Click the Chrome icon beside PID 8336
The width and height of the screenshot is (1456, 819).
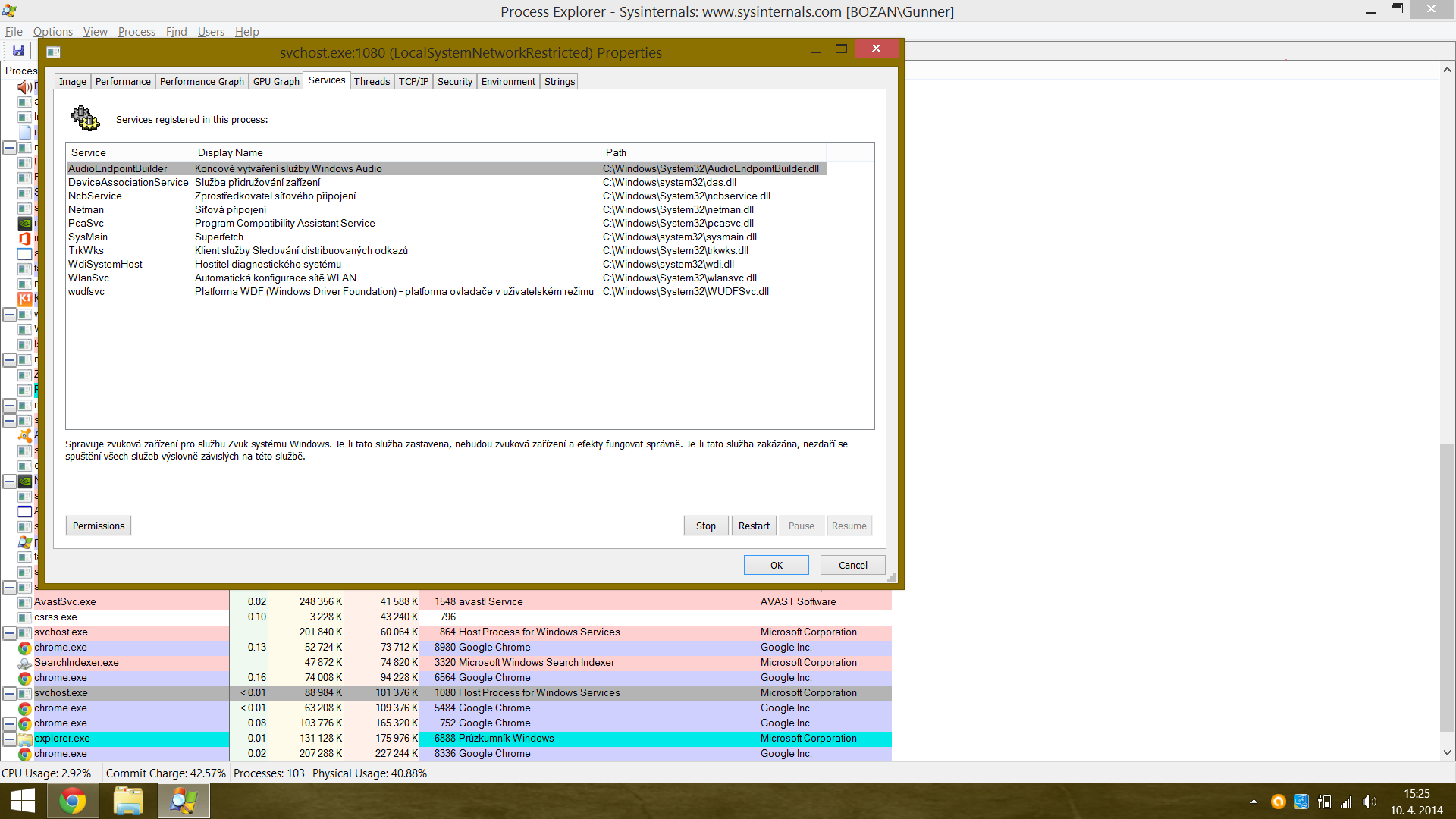coord(24,754)
